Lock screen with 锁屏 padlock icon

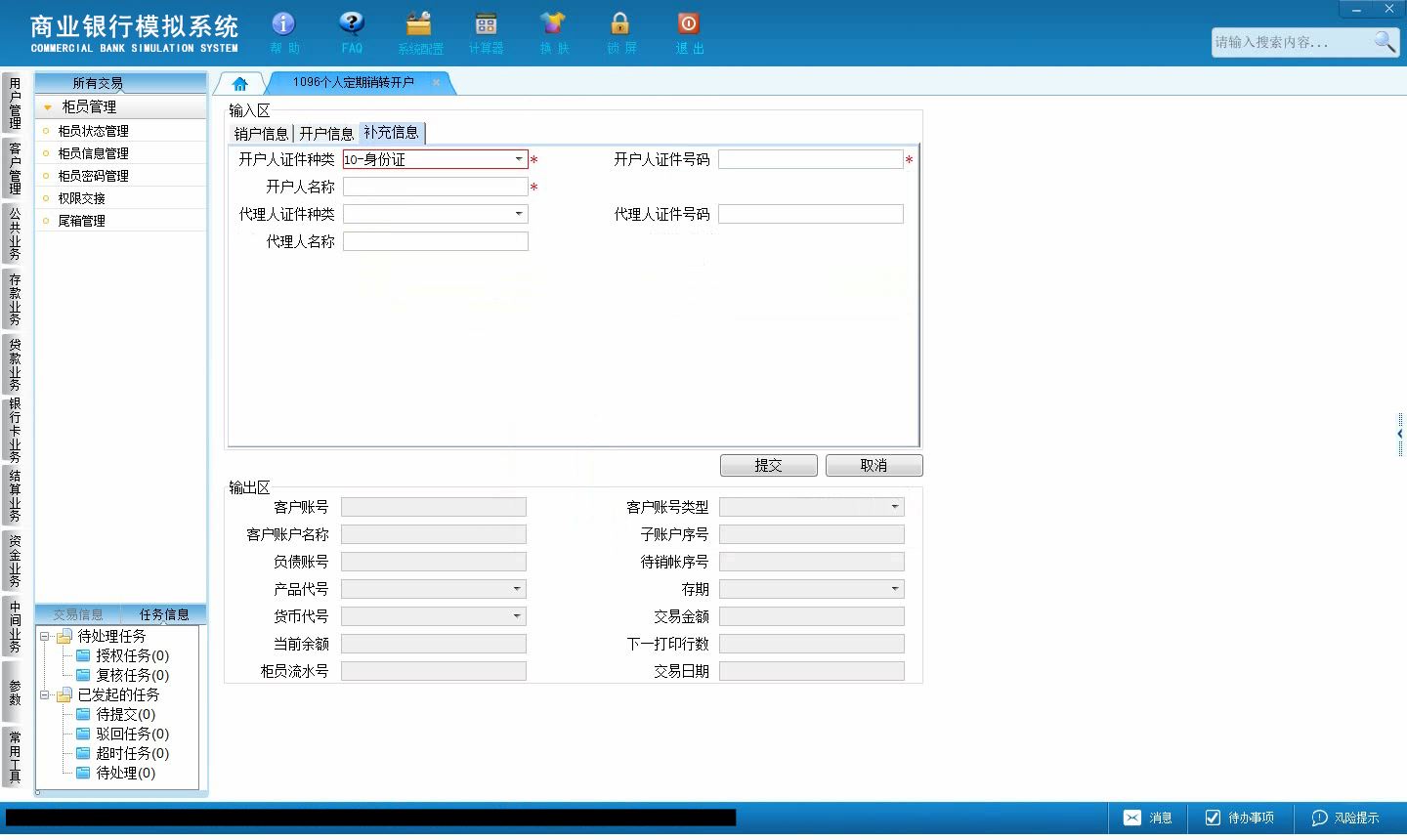[620, 24]
